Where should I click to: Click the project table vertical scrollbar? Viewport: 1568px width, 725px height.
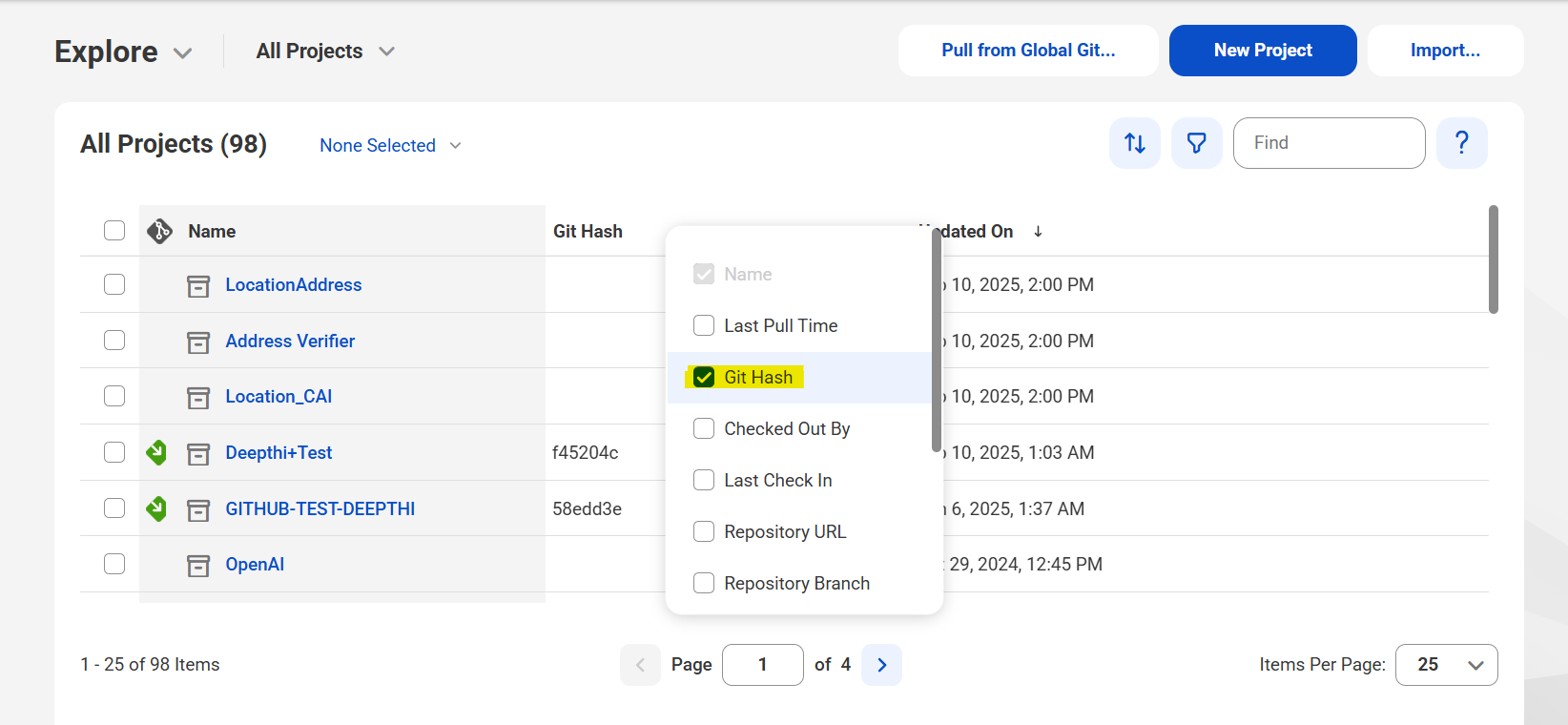(x=1494, y=259)
